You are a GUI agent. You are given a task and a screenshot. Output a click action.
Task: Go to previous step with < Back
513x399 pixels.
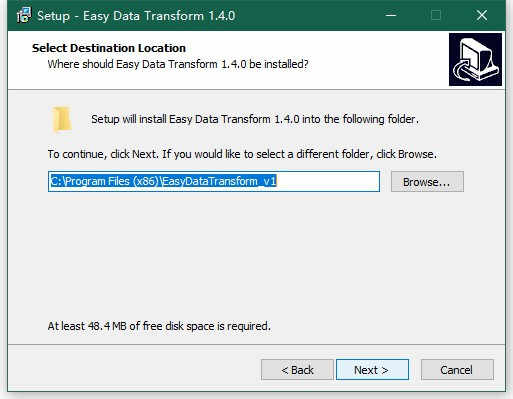(x=297, y=370)
